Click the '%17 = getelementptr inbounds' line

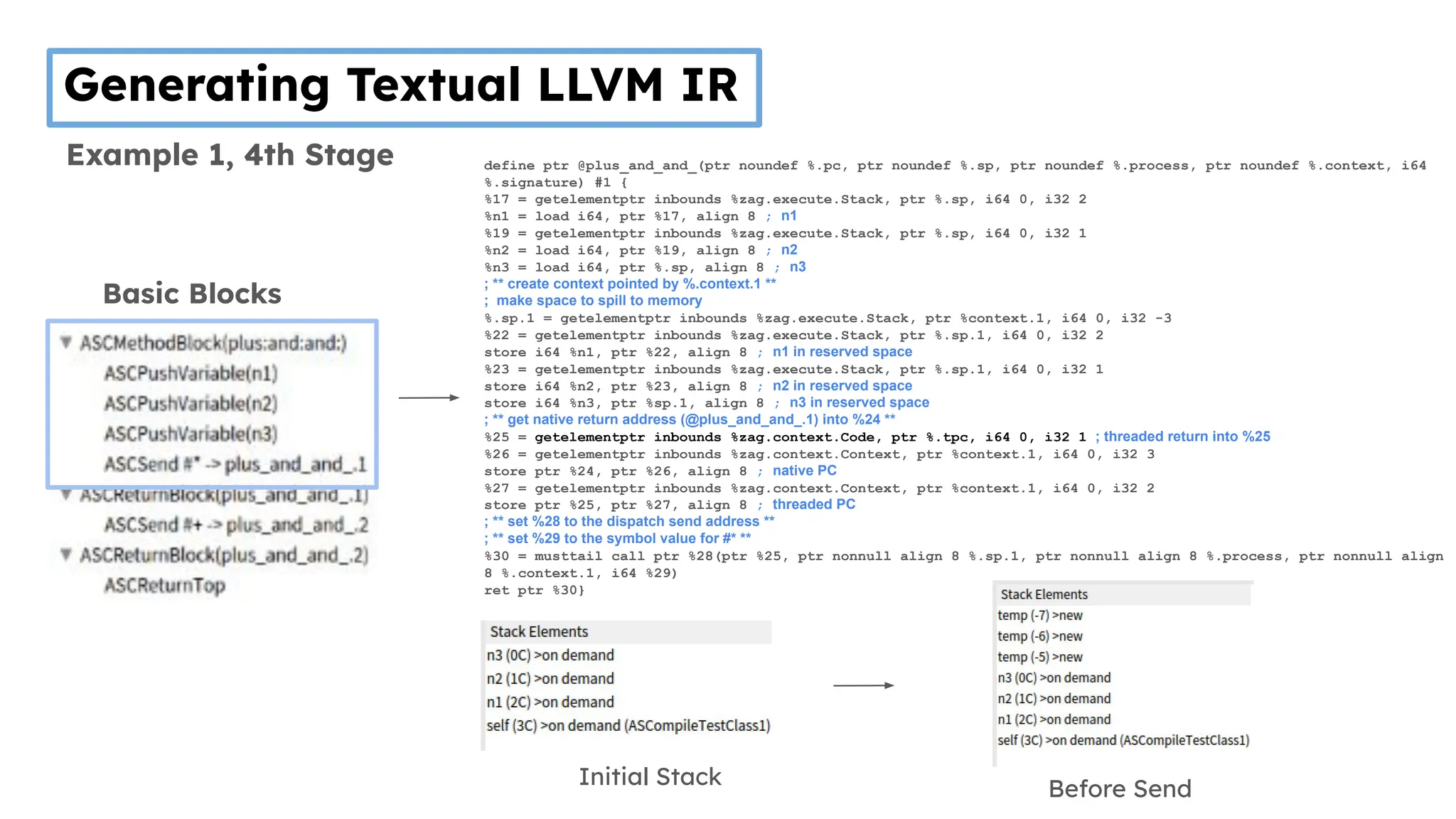(x=785, y=199)
